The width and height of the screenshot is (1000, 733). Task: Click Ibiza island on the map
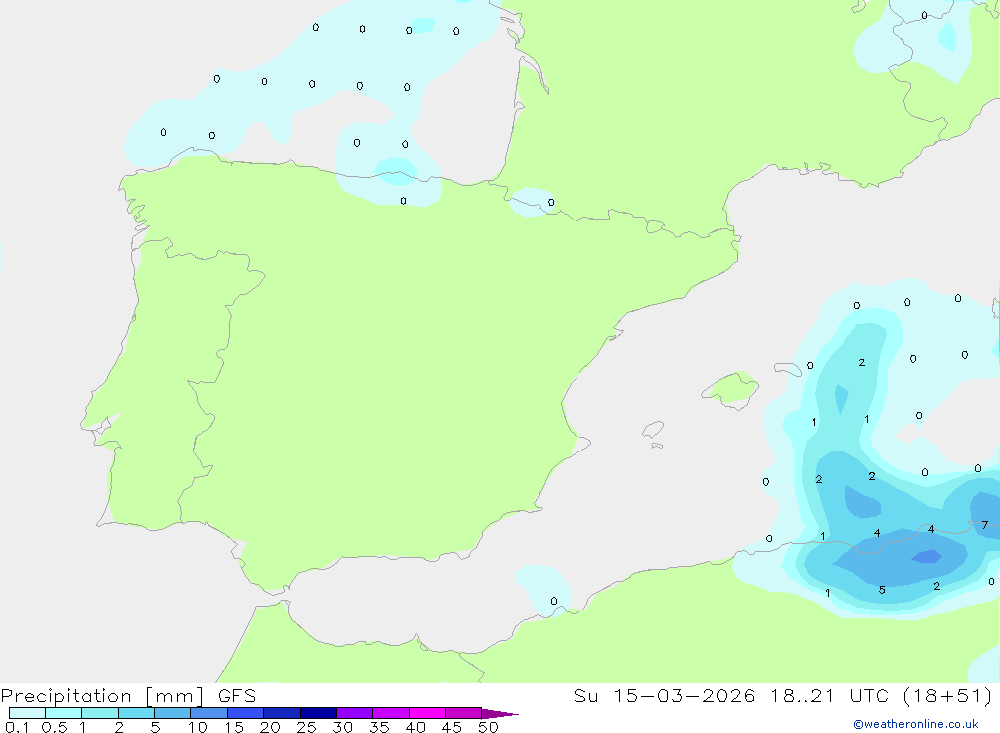(653, 429)
